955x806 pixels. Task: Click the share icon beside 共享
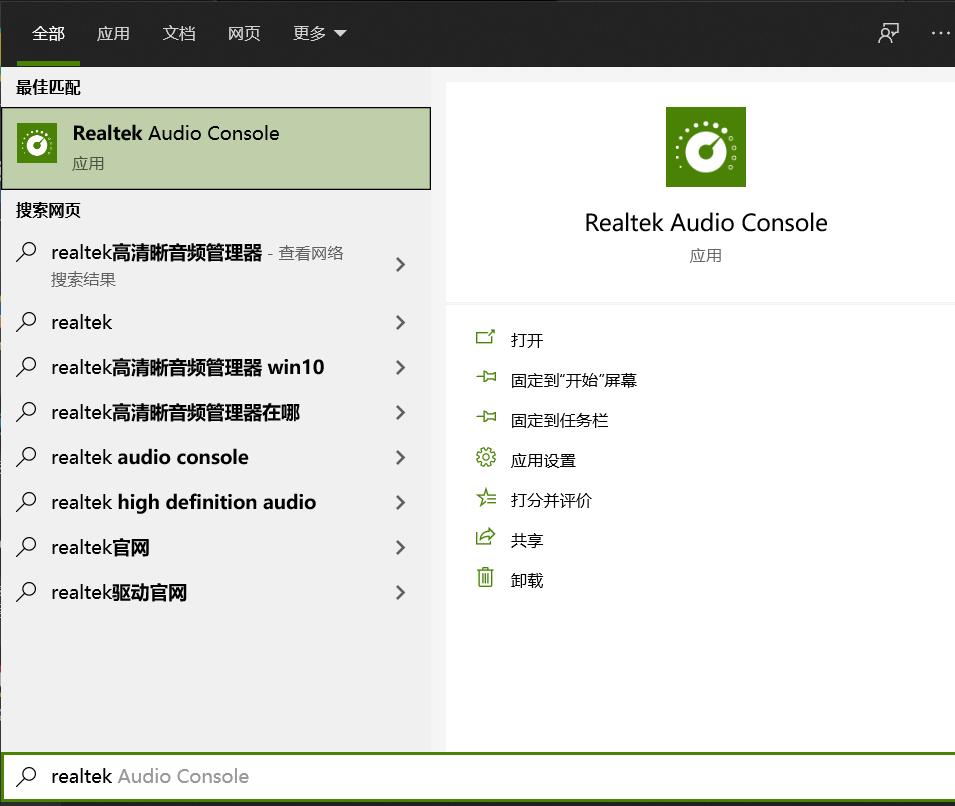point(486,539)
